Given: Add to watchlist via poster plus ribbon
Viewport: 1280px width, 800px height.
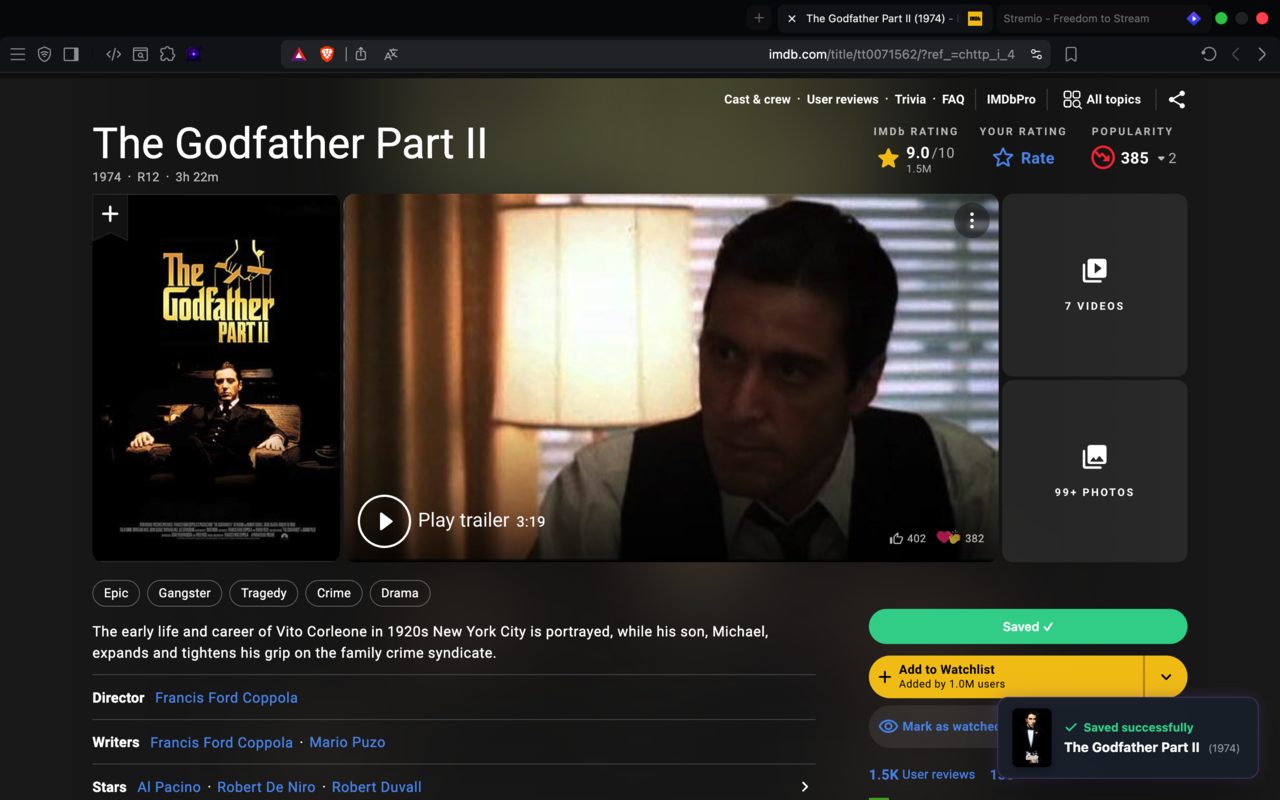Looking at the screenshot, I should [110, 214].
